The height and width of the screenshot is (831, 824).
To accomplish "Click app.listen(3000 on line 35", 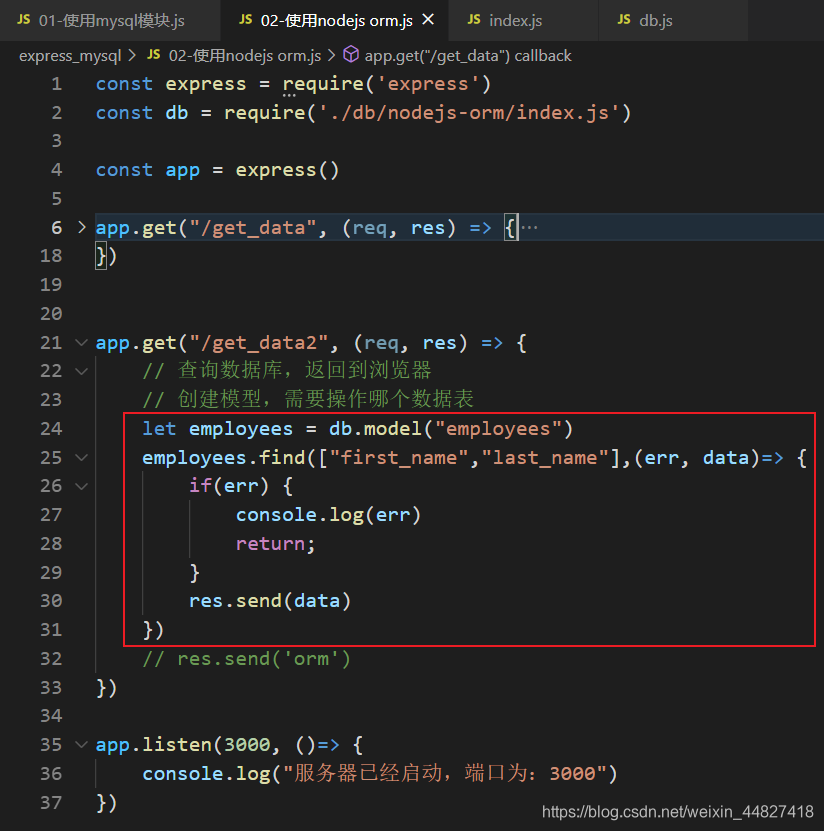I will (183, 745).
